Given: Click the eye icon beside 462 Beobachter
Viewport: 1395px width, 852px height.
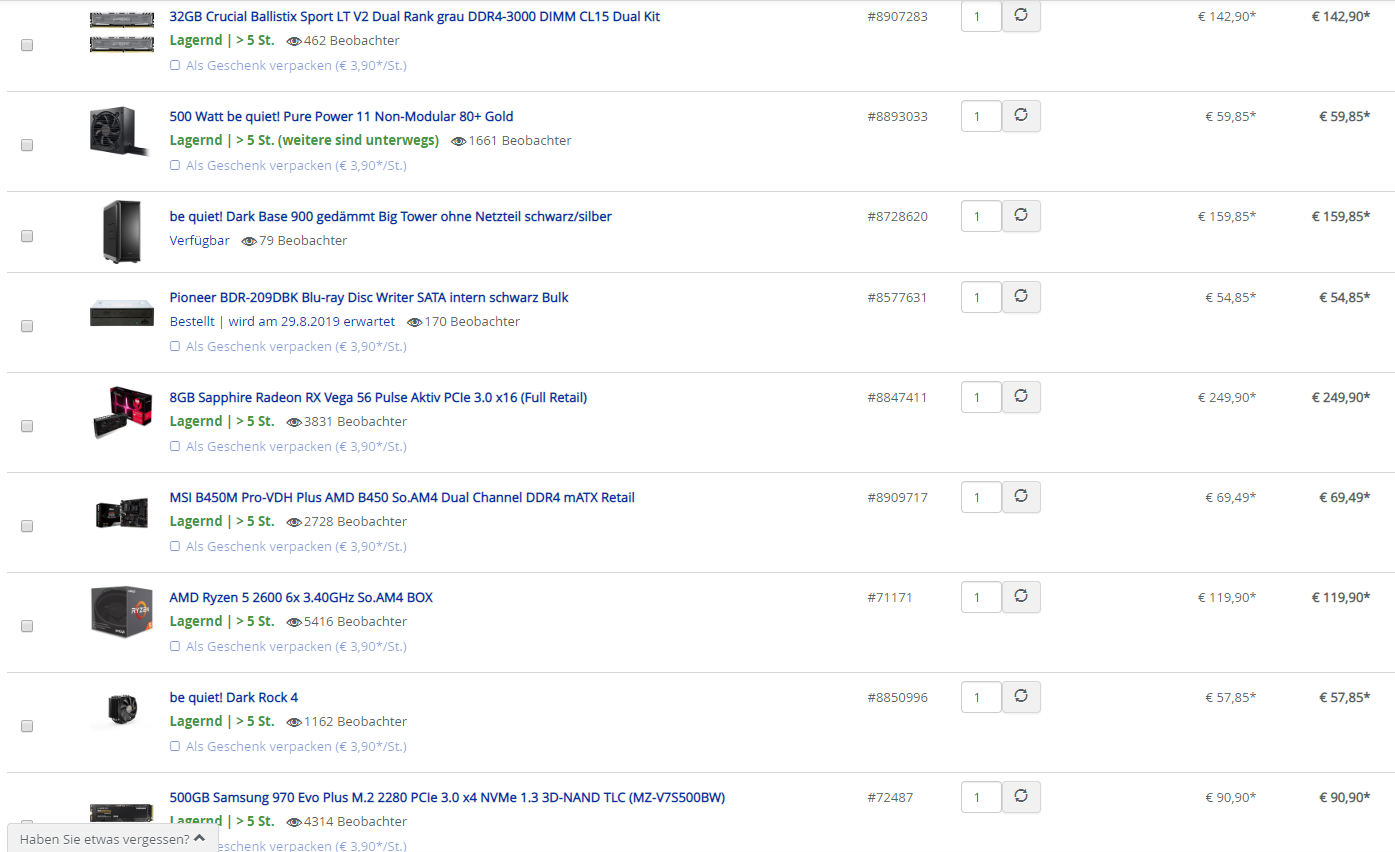Looking at the screenshot, I should point(294,42).
